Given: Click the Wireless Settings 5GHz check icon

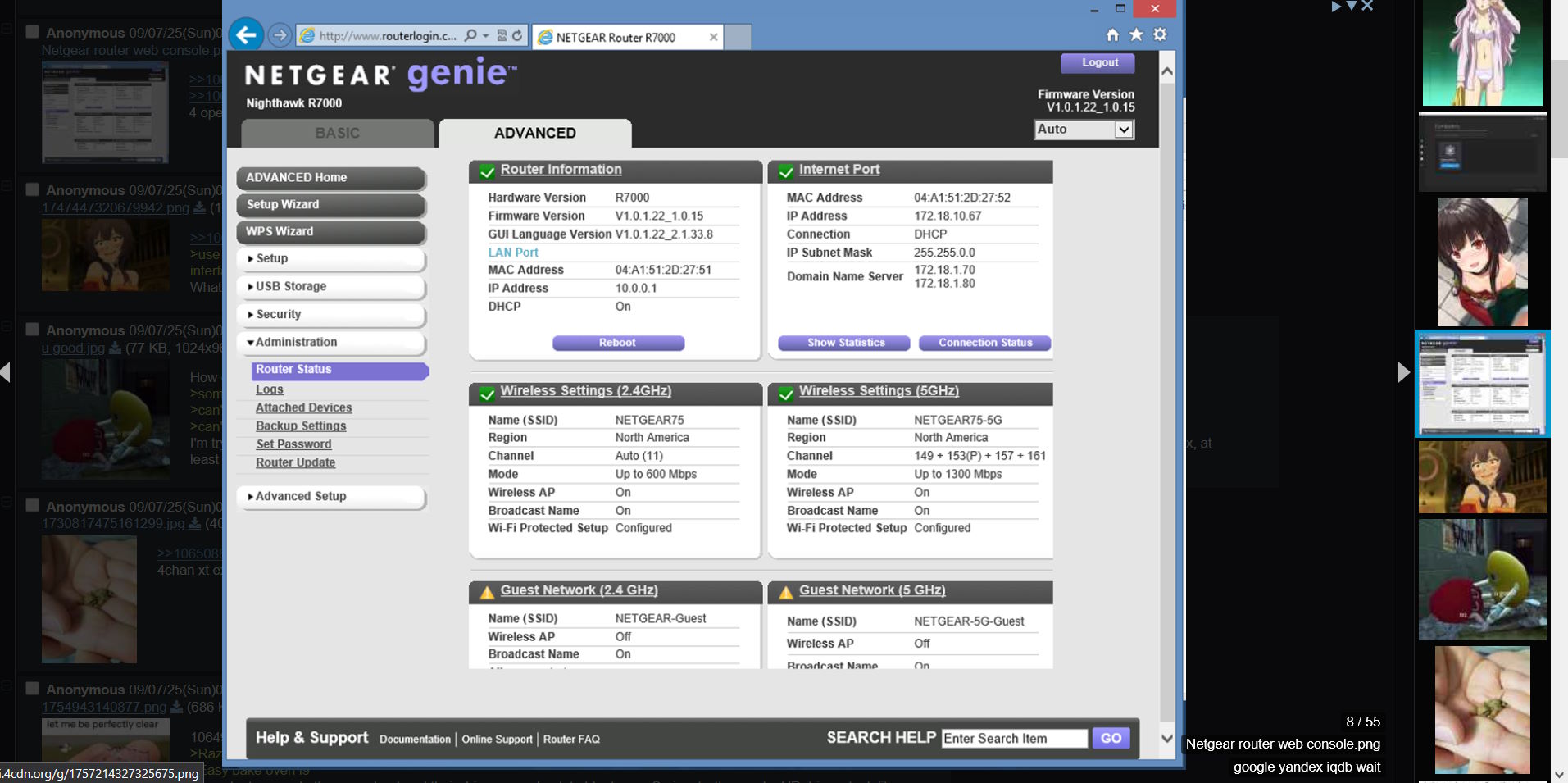Looking at the screenshot, I should click(x=785, y=394).
